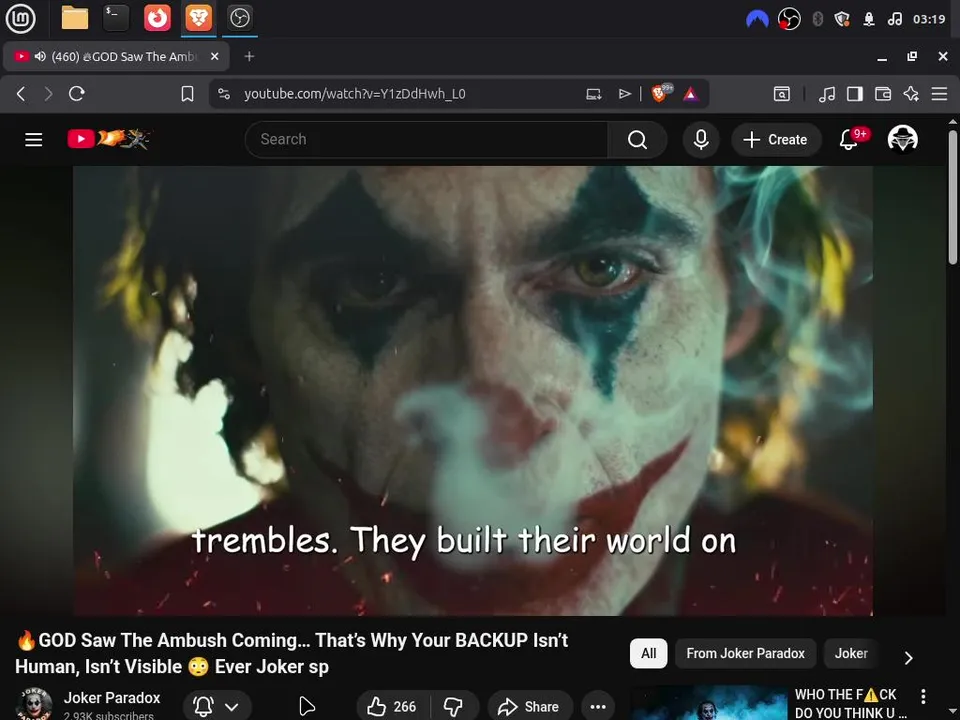Select the From Joker Paradox chip
This screenshot has height=720, width=960.
[745, 653]
